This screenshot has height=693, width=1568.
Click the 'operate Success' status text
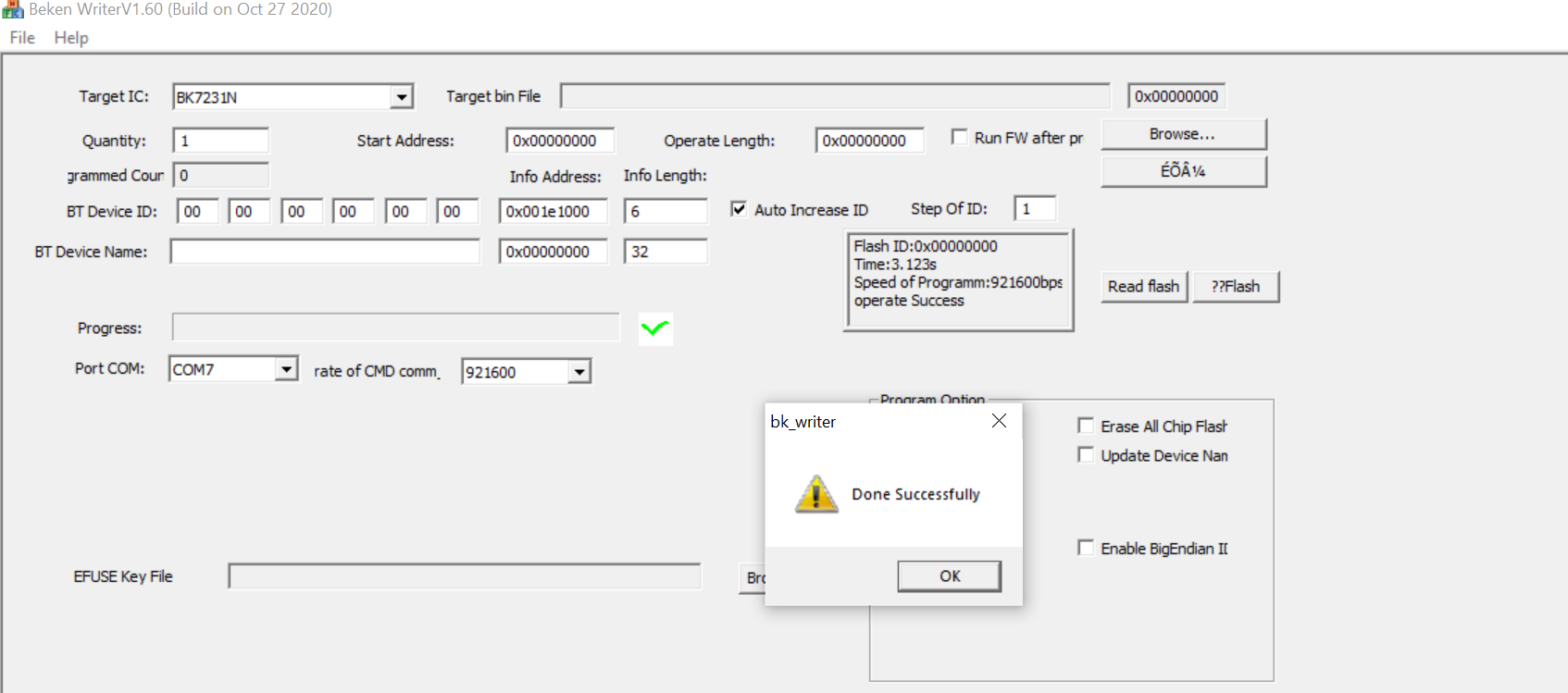pyautogui.click(x=909, y=301)
